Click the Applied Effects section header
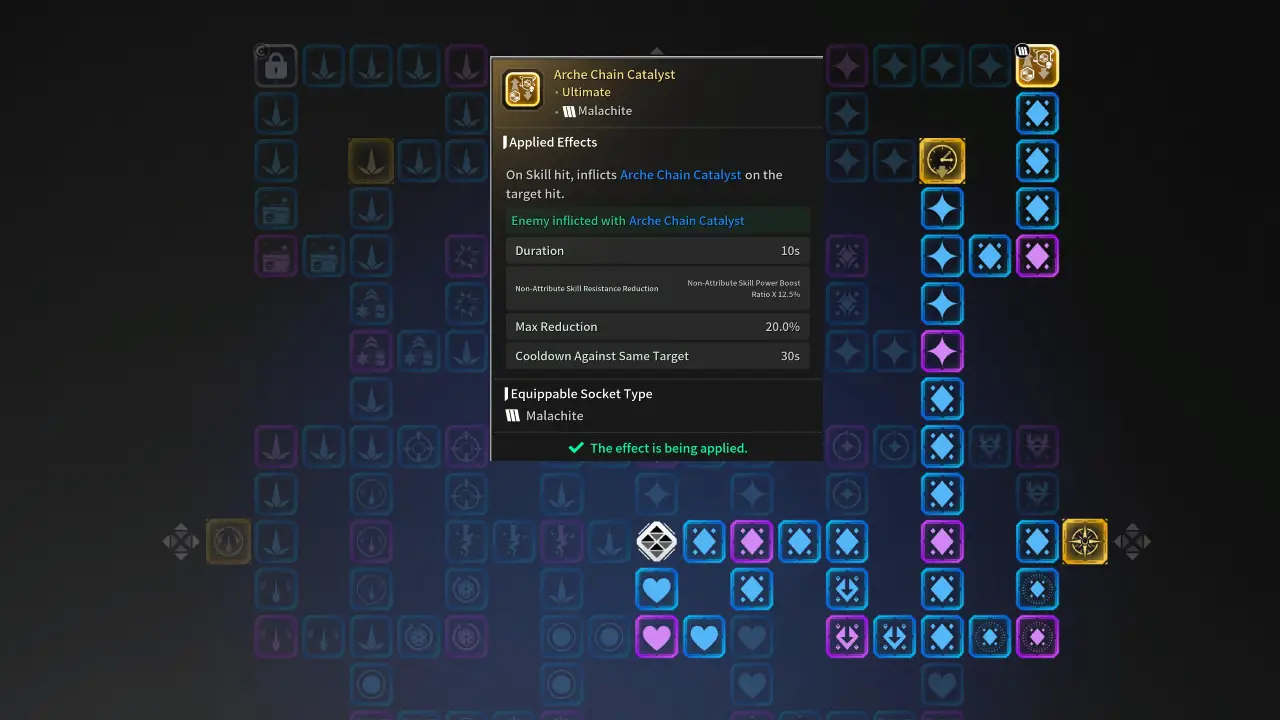The width and height of the screenshot is (1280, 720). coord(553,143)
